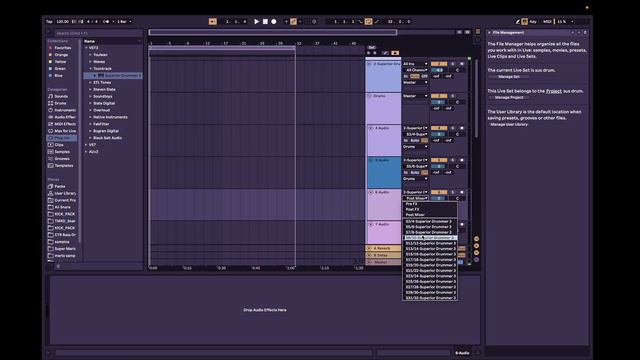Click the Manage Project button
This screenshot has height=360, width=640.
(509, 98)
